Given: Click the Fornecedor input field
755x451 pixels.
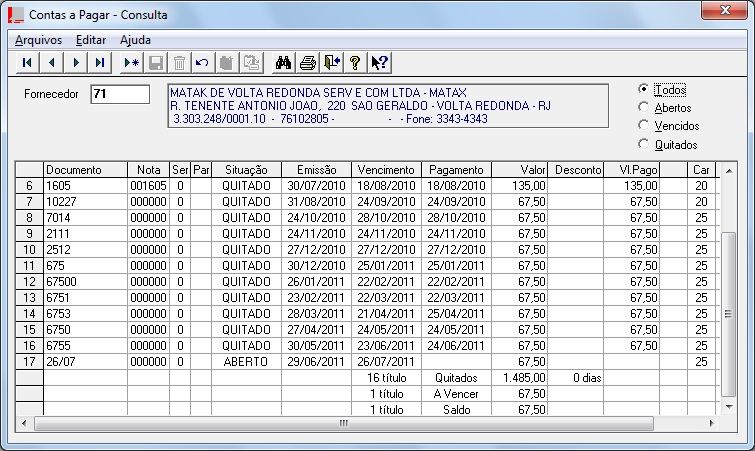Looking at the screenshot, I should pyautogui.click(x=120, y=94).
